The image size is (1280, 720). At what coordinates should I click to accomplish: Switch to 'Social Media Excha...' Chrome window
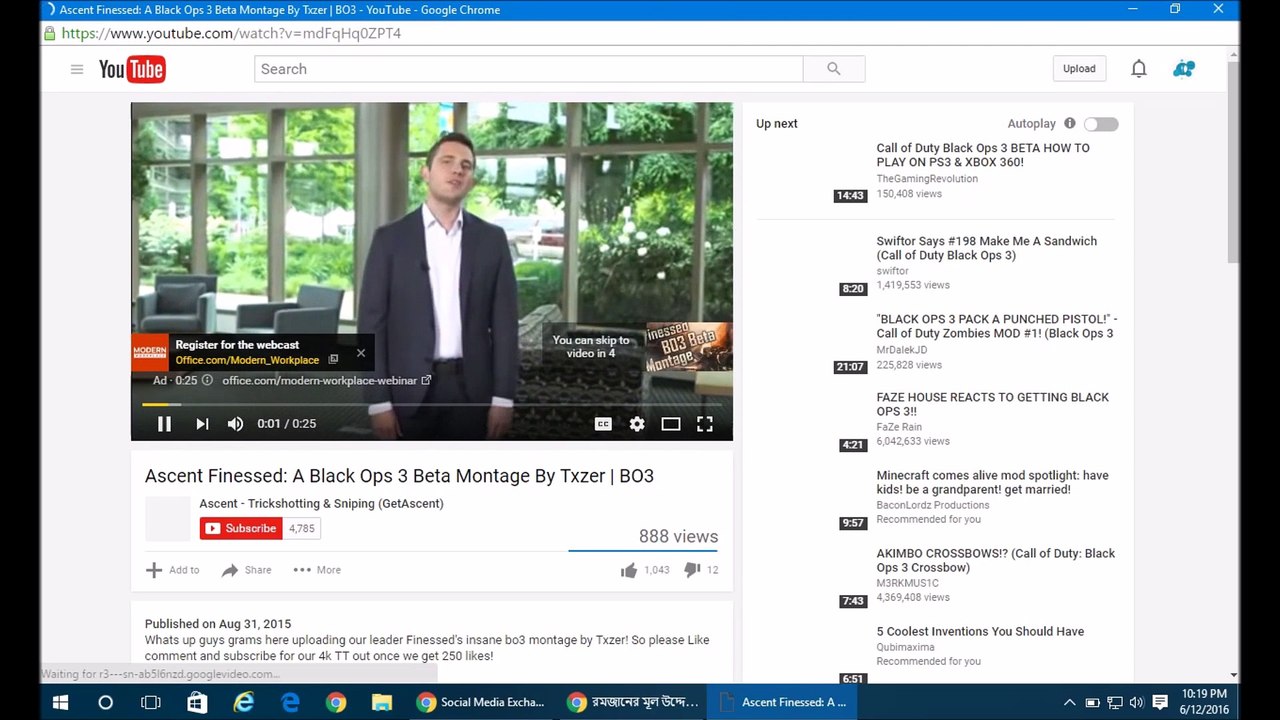(x=481, y=702)
